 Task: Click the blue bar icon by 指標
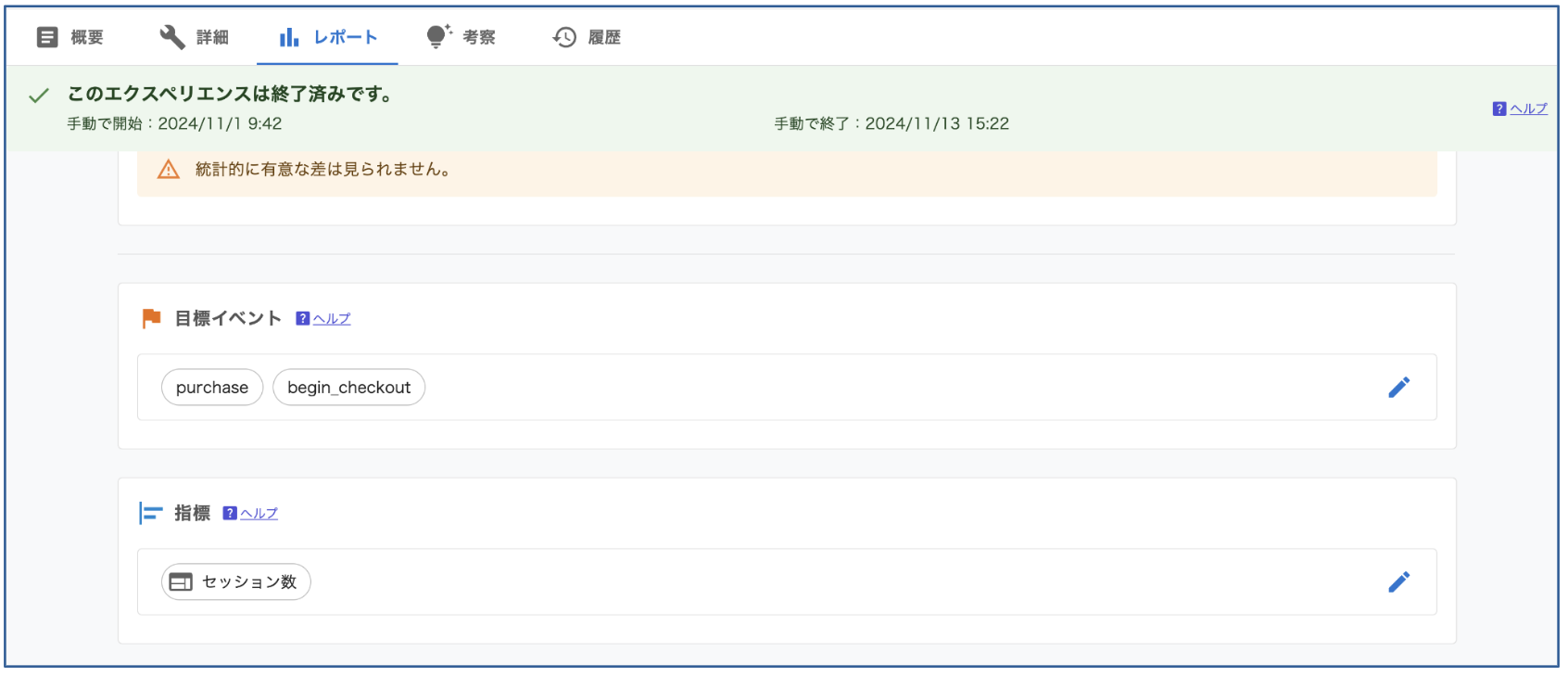pos(150,514)
